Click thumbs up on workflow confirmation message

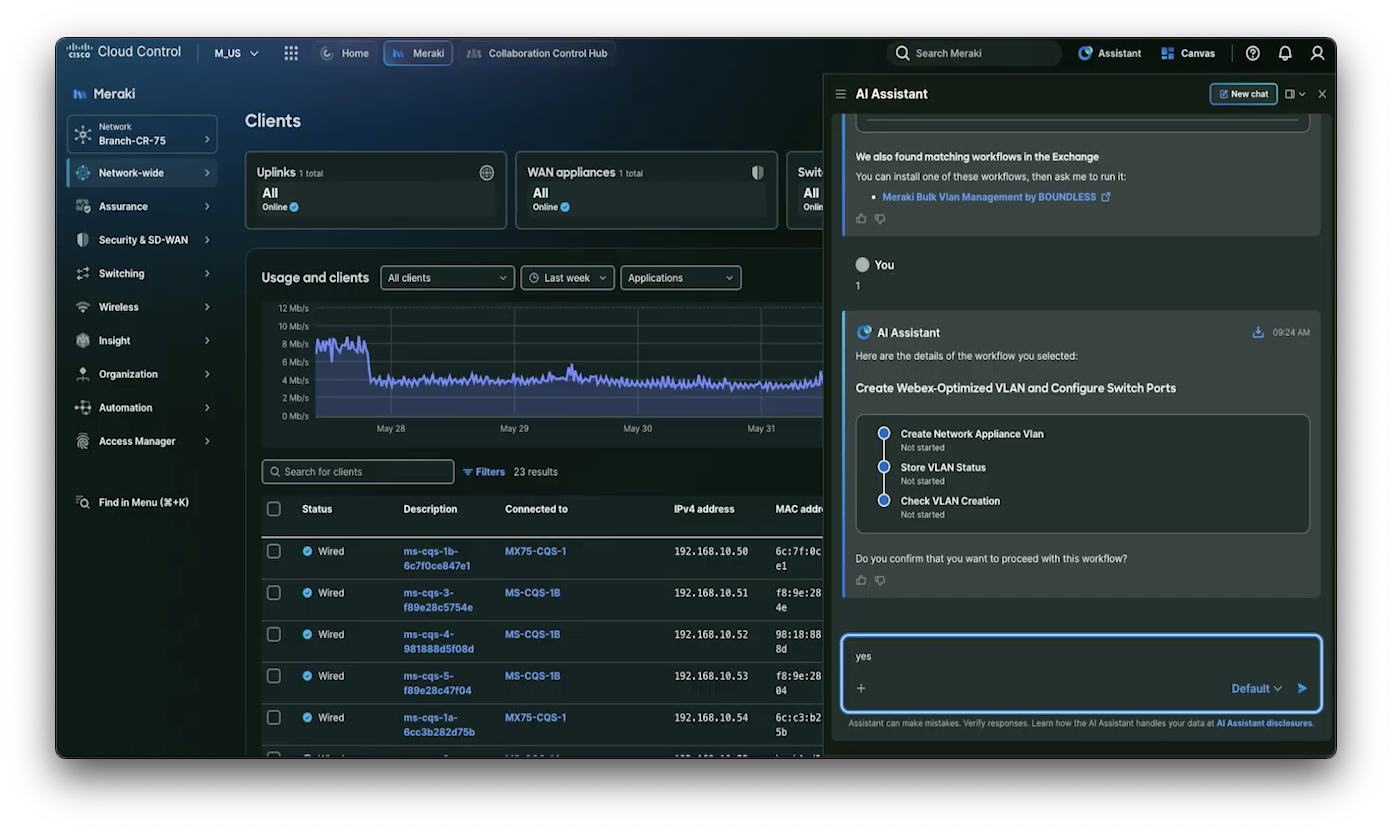click(x=862, y=580)
